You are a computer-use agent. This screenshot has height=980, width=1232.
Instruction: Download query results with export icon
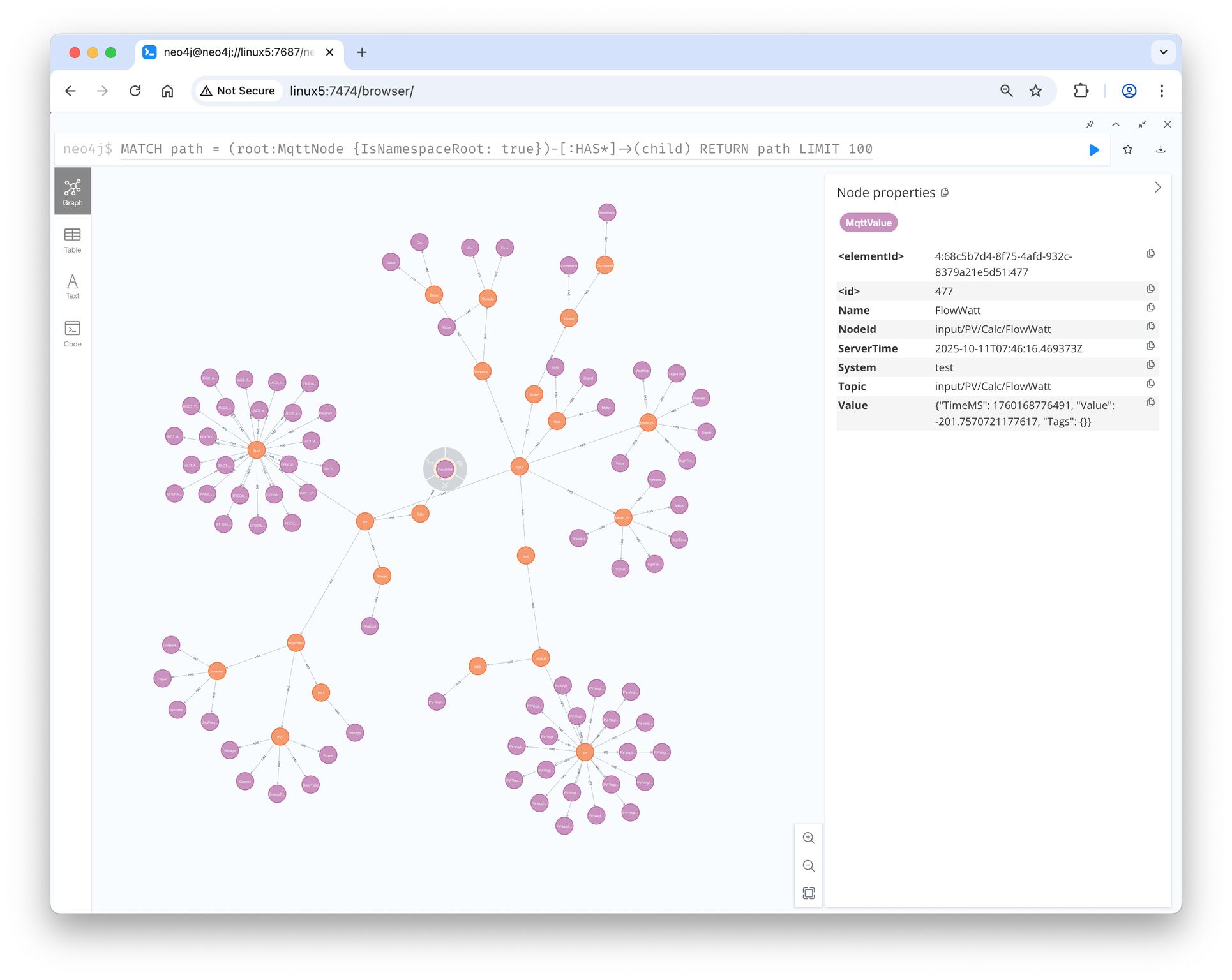click(1160, 150)
